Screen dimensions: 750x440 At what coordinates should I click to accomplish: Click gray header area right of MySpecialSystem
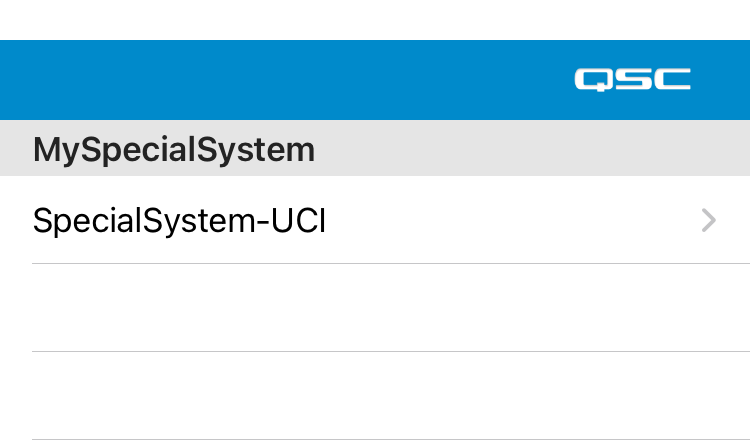tap(530, 150)
